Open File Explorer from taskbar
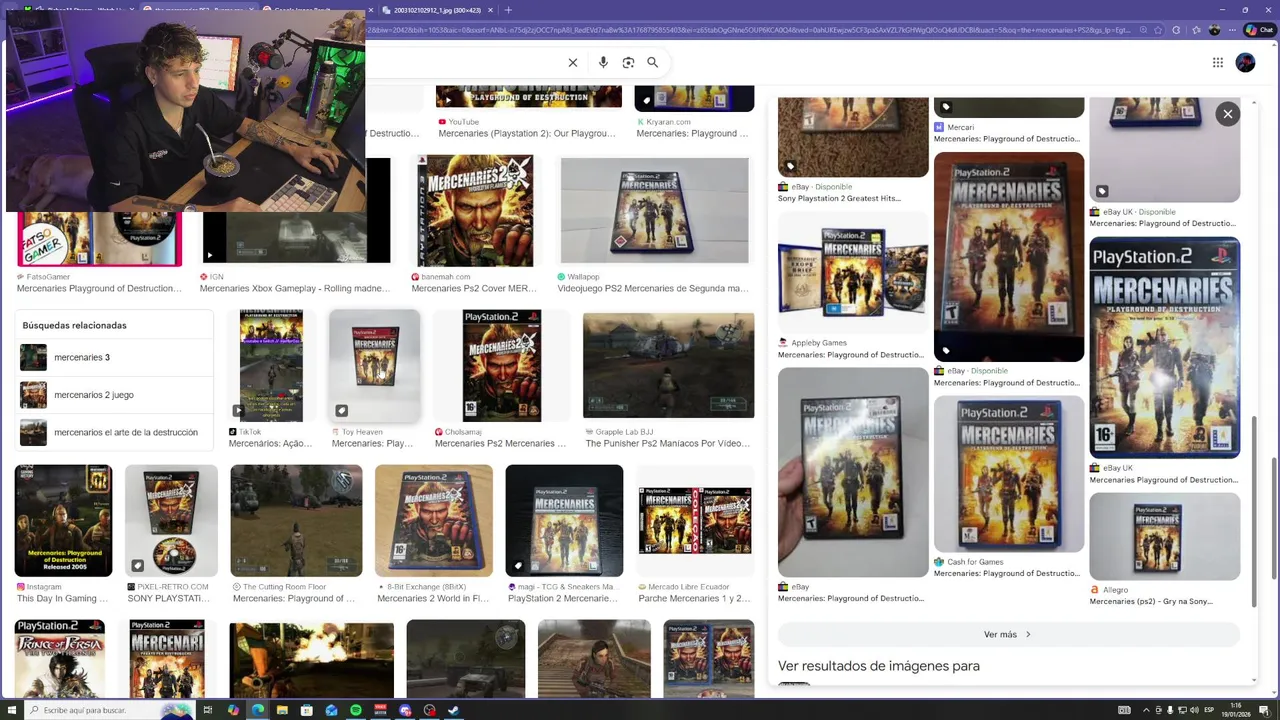The width and height of the screenshot is (1280, 720). (282, 710)
